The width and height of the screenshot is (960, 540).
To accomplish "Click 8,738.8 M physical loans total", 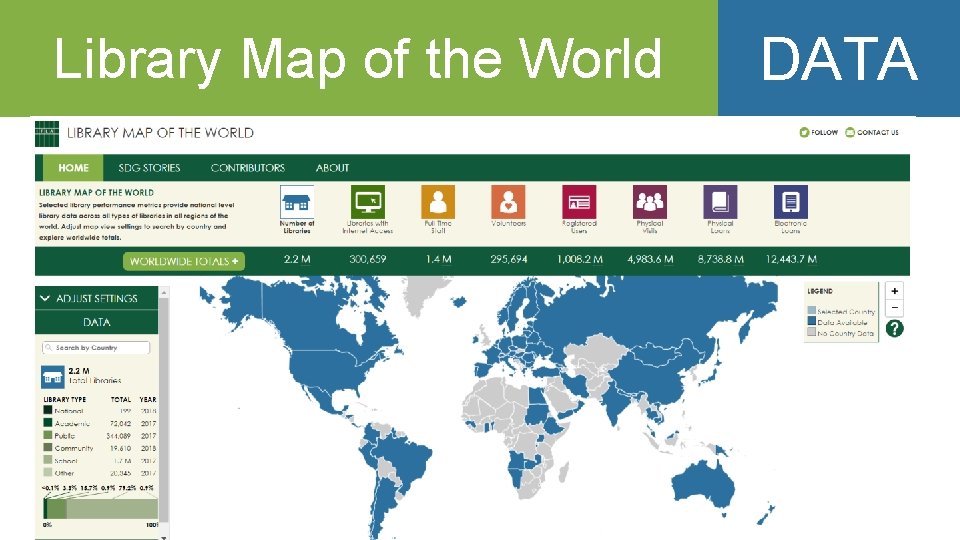I will (x=721, y=260).
